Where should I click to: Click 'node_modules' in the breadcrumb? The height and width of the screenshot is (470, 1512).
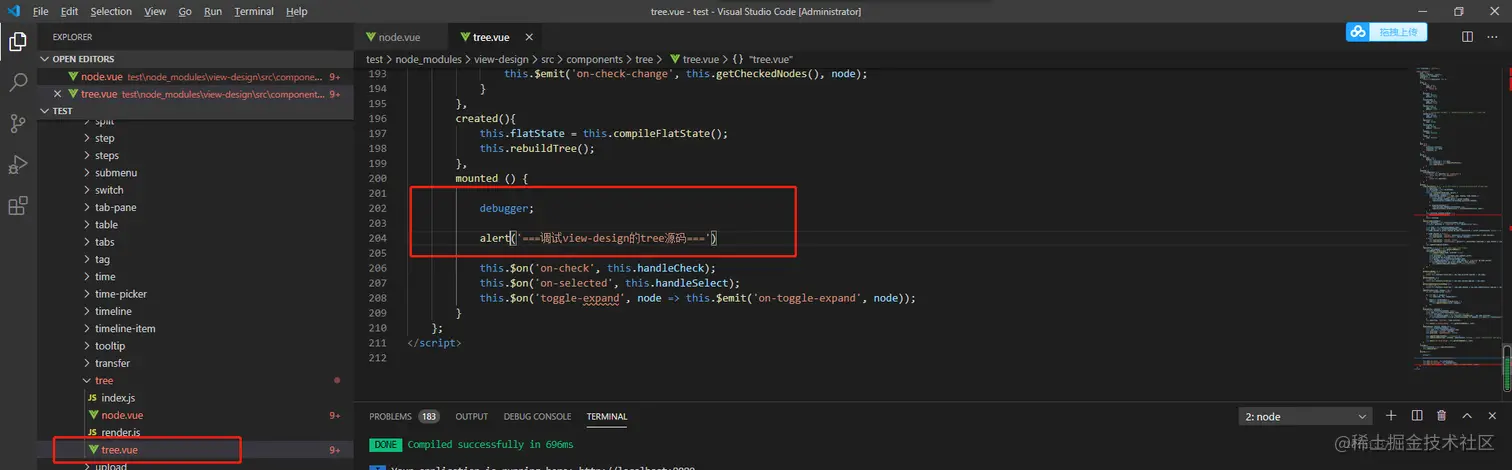428,59
